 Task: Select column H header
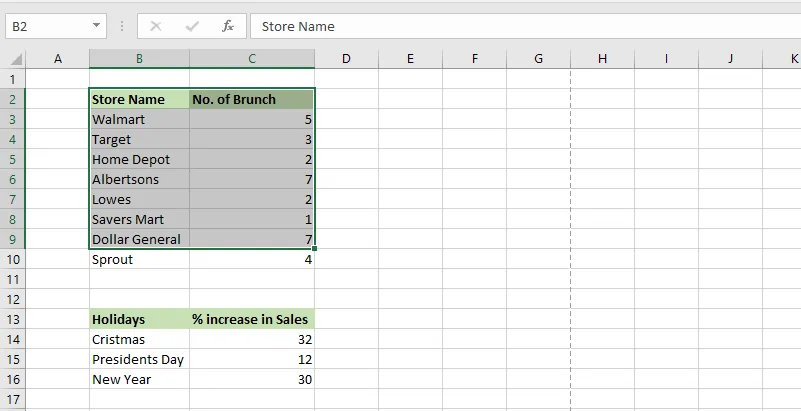point(602,59)
